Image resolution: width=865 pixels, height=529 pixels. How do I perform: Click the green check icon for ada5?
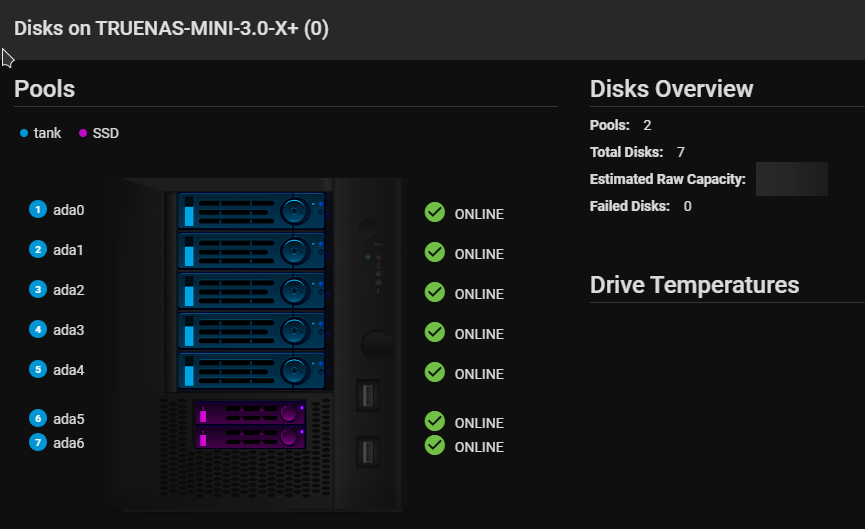click(x=435, y=421)
